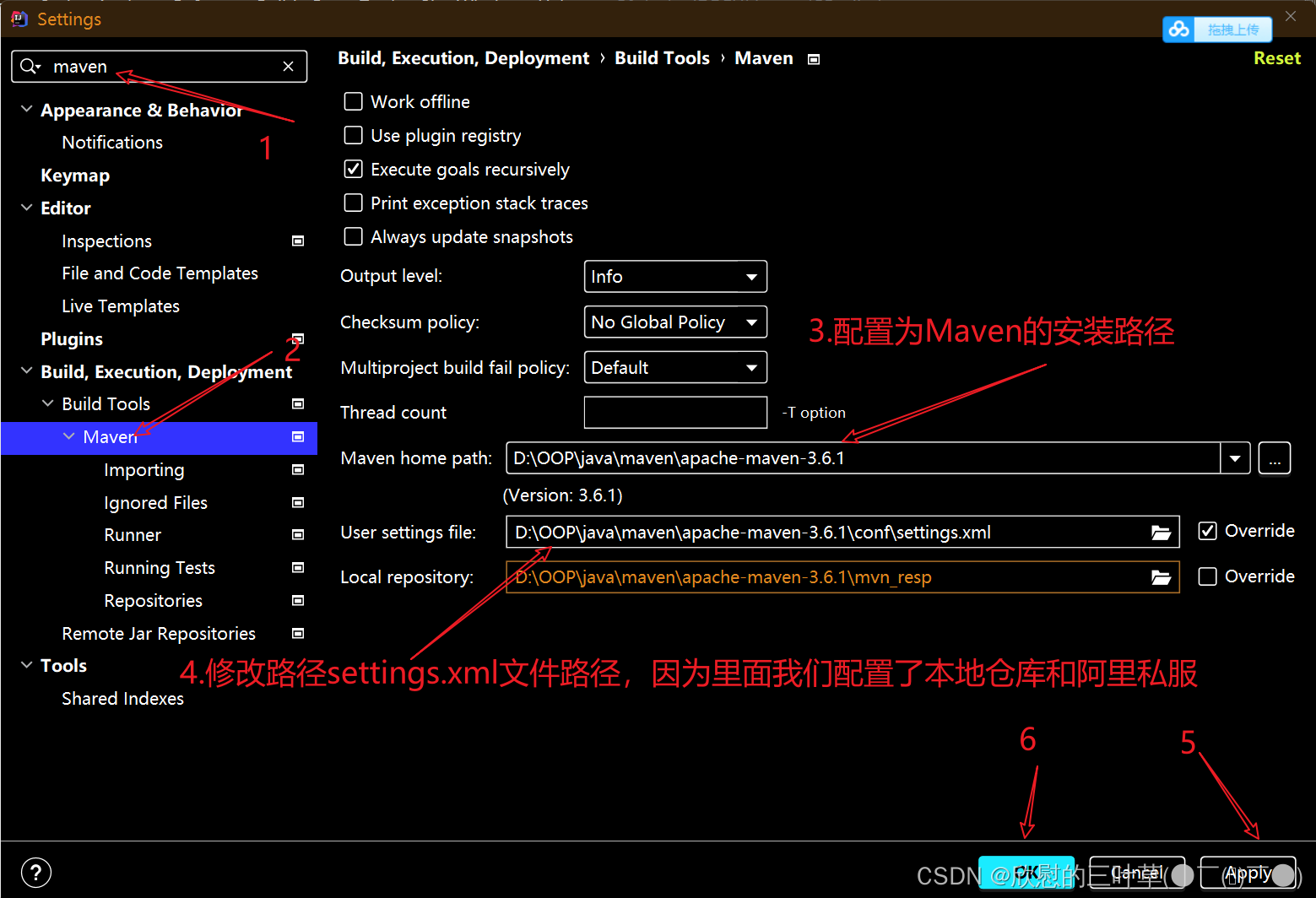Check Override for Local repository
The height and width of the screenshot is (898, 1316).
[x=1208, y=576]
